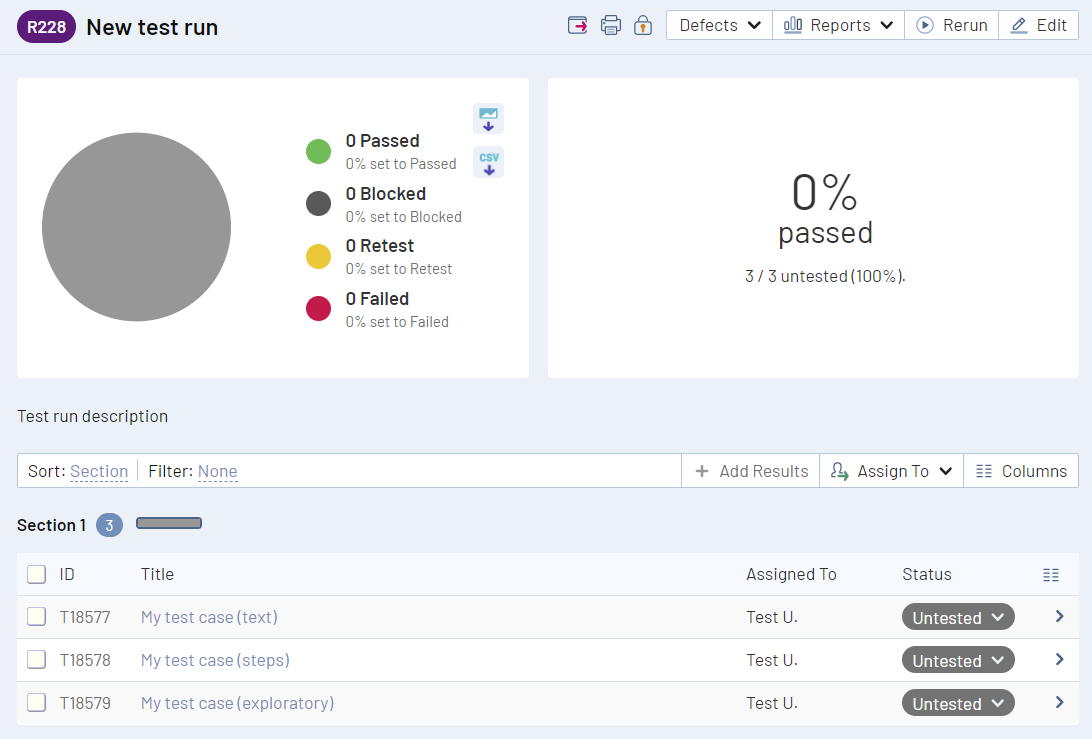This screenshot has width=1092, height=739.
Task: Expand the Untested status dropdown for T18578
Action: tap(957, 660)
